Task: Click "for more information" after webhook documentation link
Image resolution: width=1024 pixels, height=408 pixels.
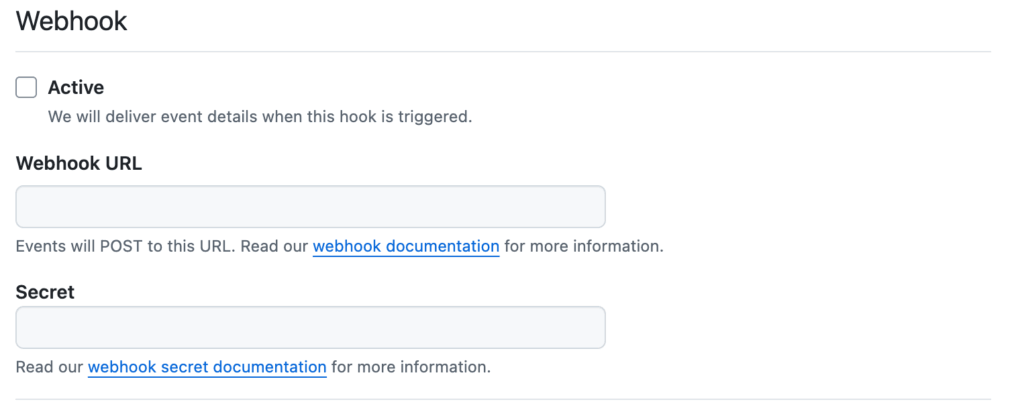Action: pos(583,246)
